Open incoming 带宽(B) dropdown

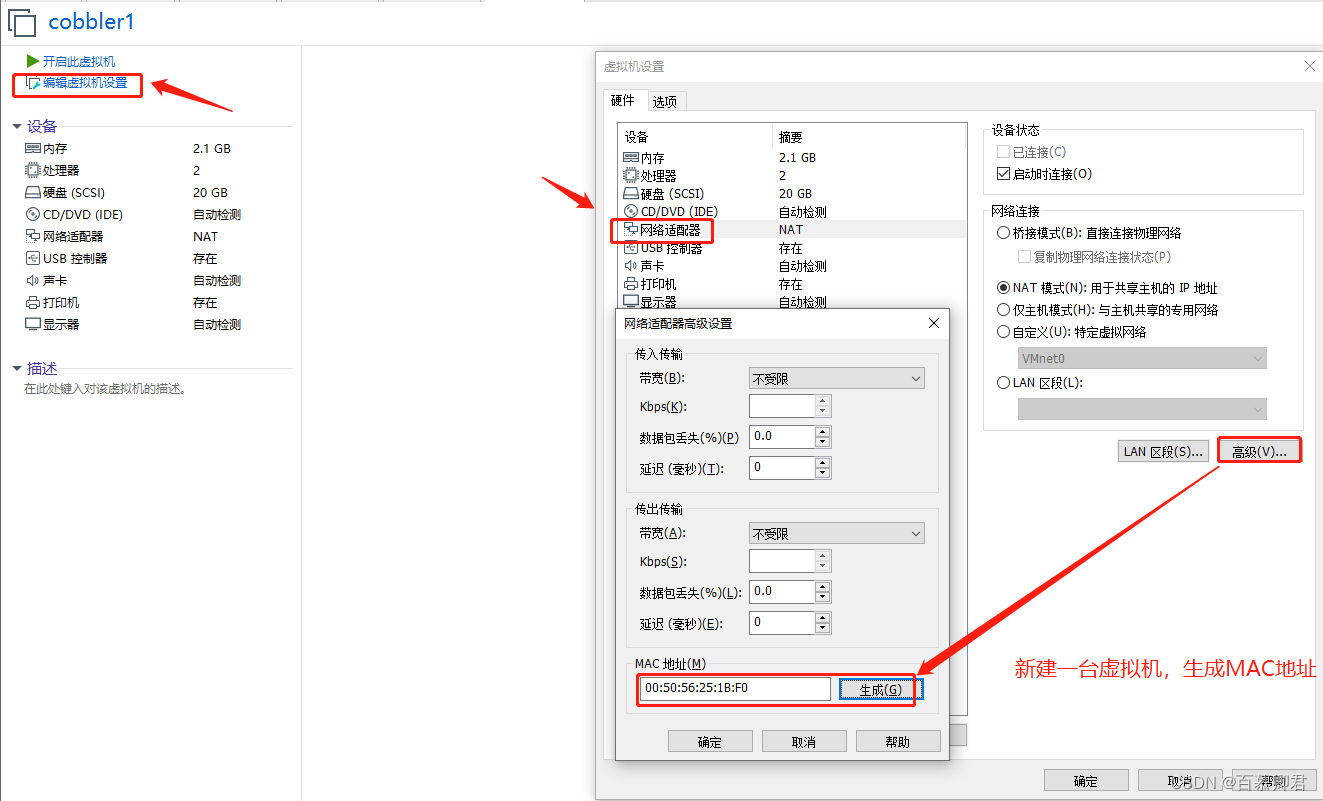click(836, 378)
